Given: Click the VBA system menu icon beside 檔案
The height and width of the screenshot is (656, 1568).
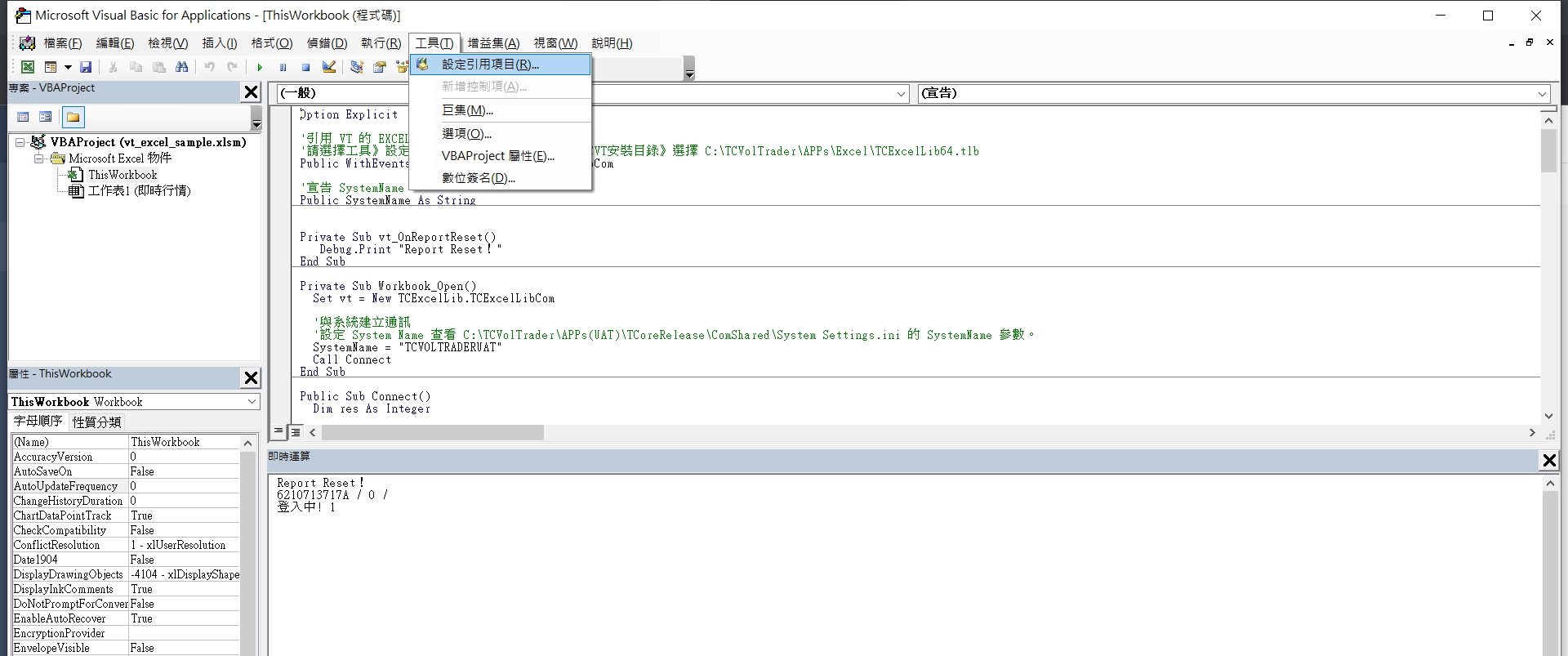Looking at the screenshot, I should [x=27, y=43].
